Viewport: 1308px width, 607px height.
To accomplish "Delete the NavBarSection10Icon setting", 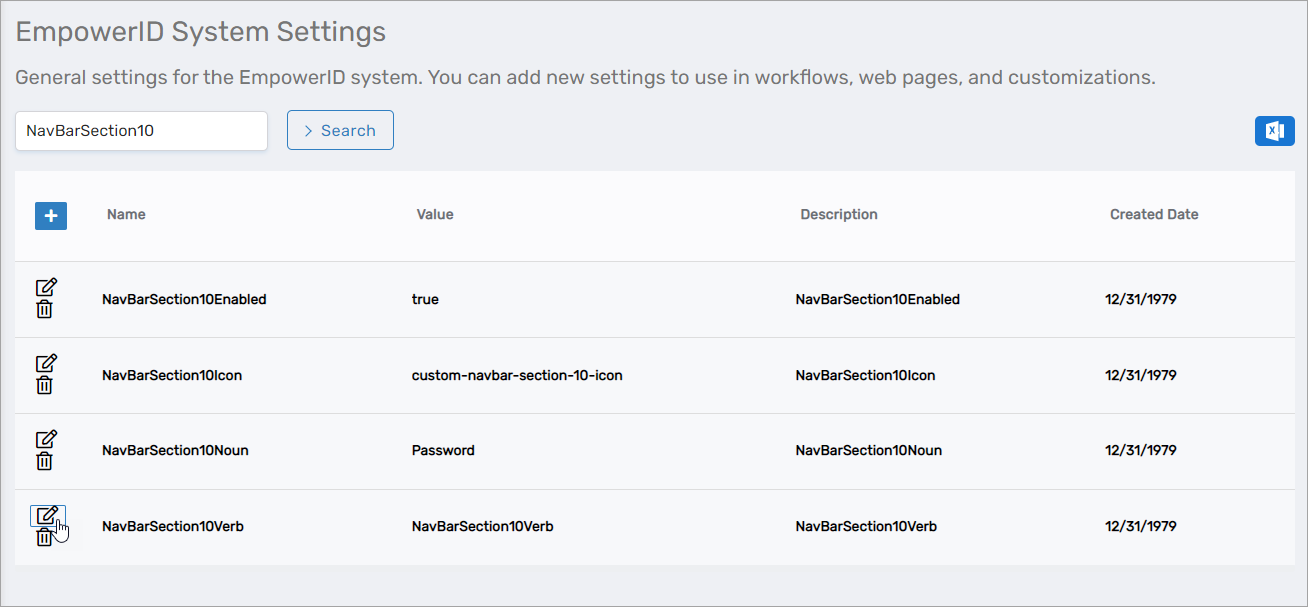I will click(45, 386).
